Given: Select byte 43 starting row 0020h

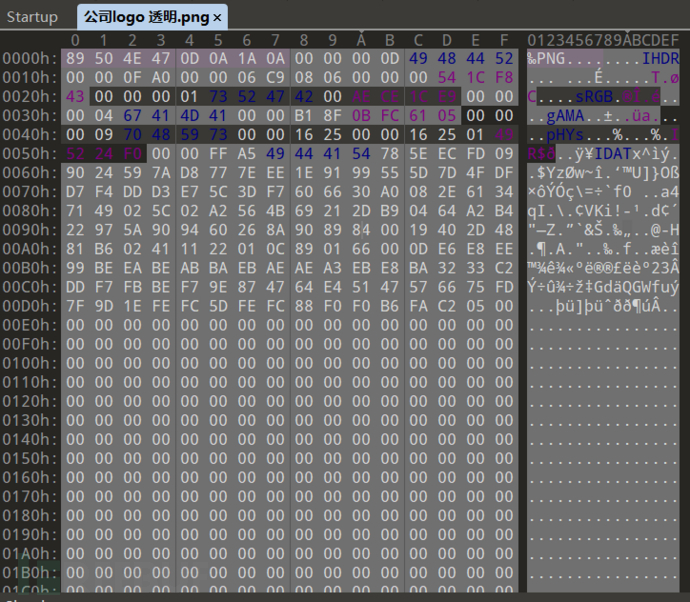Looking at the screenshot, I should coord(75,96).
